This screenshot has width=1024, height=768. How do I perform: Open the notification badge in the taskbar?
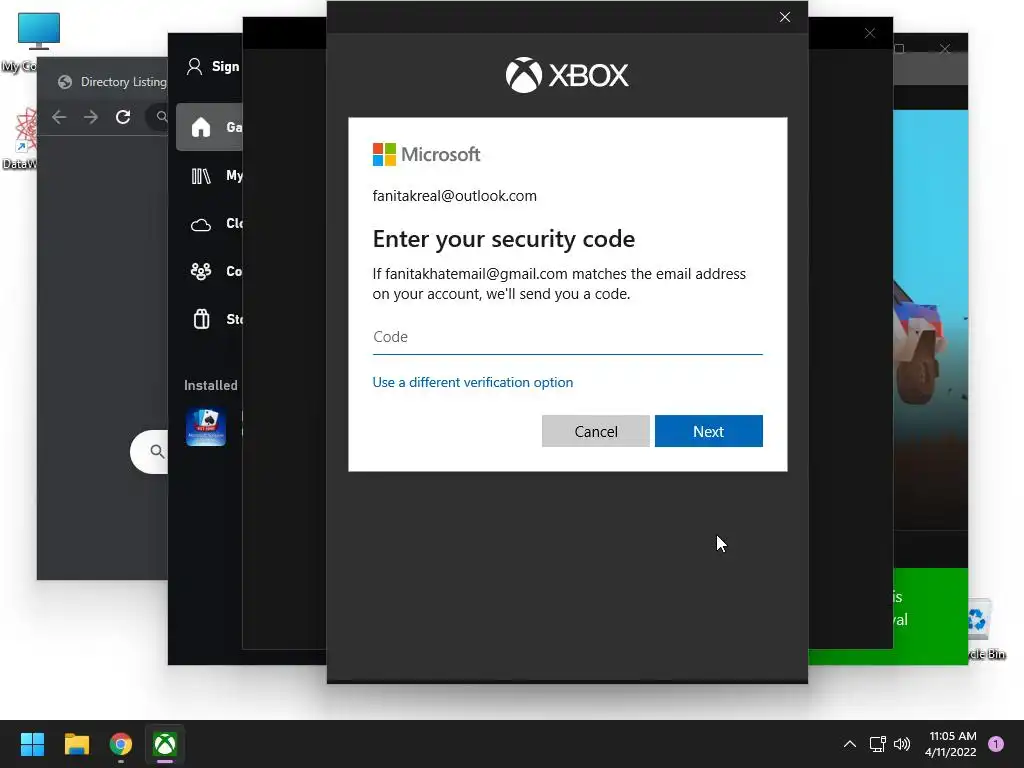coord(996,744)
